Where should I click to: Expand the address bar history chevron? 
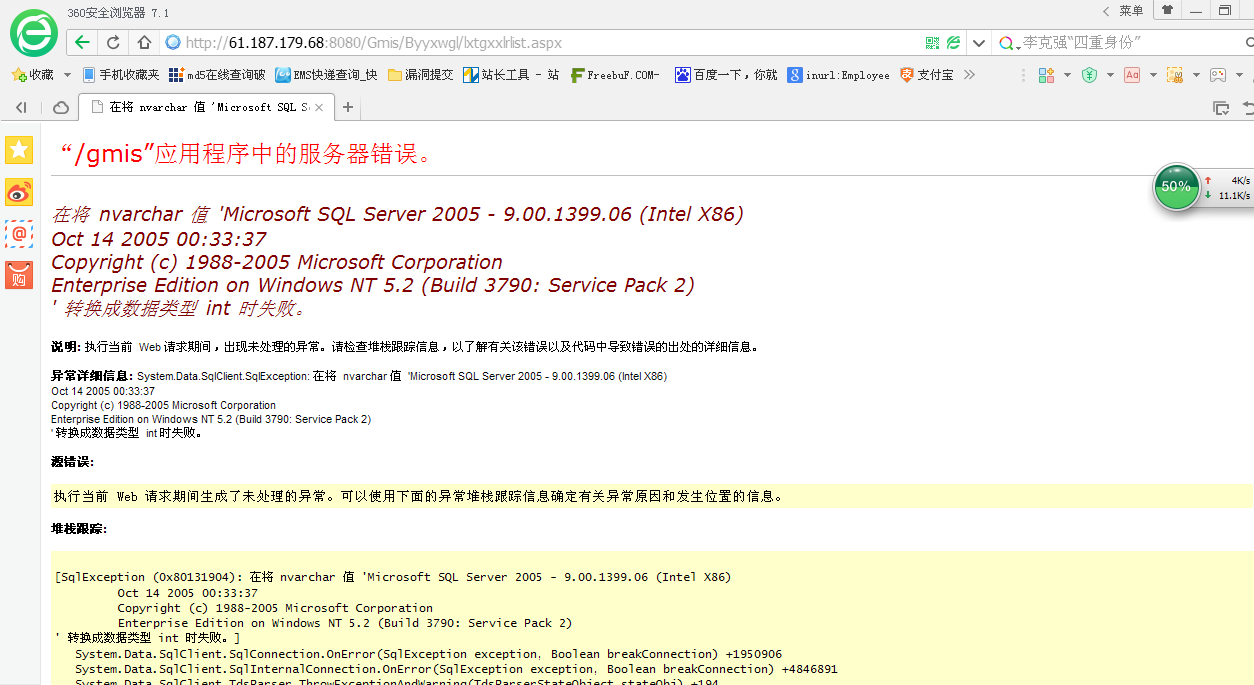coord(978,43)
